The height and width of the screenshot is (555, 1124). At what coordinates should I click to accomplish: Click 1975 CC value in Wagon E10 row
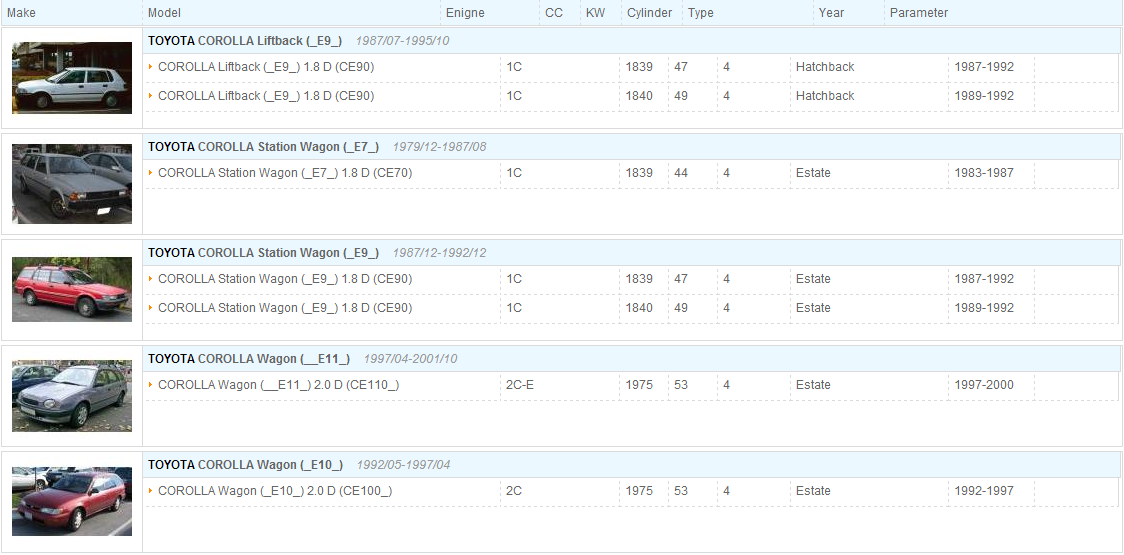click(639, 491)
